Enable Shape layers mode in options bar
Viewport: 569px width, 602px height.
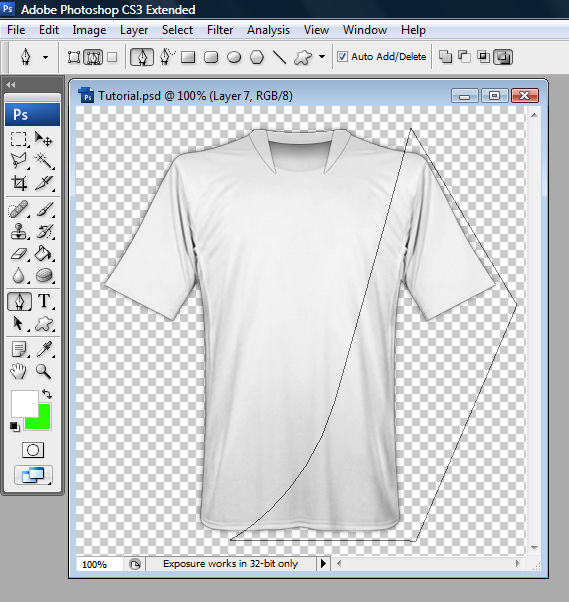pyautogui.click(x=74, y=58)
